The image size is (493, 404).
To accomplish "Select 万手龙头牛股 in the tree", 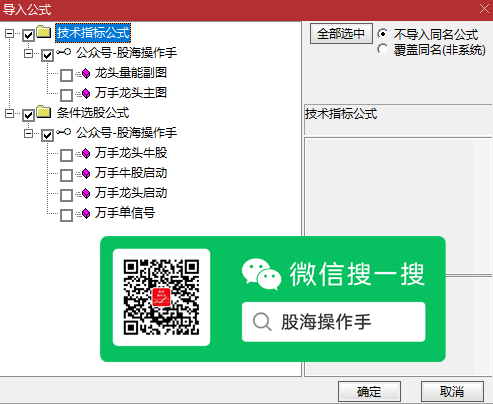I will pos(131,153).
